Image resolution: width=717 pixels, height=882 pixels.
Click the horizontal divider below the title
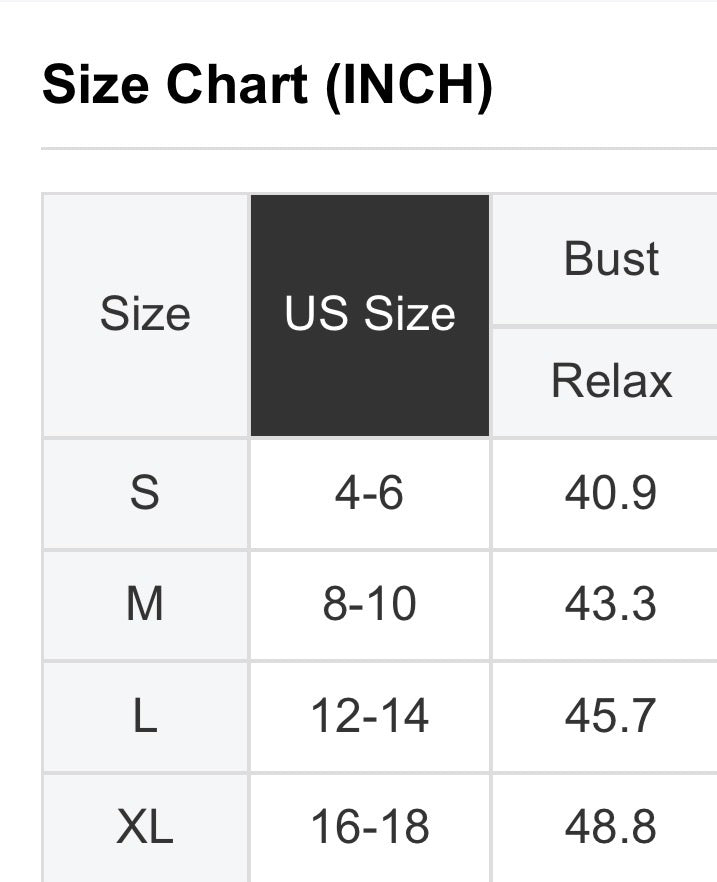click(x=378, y=149)
